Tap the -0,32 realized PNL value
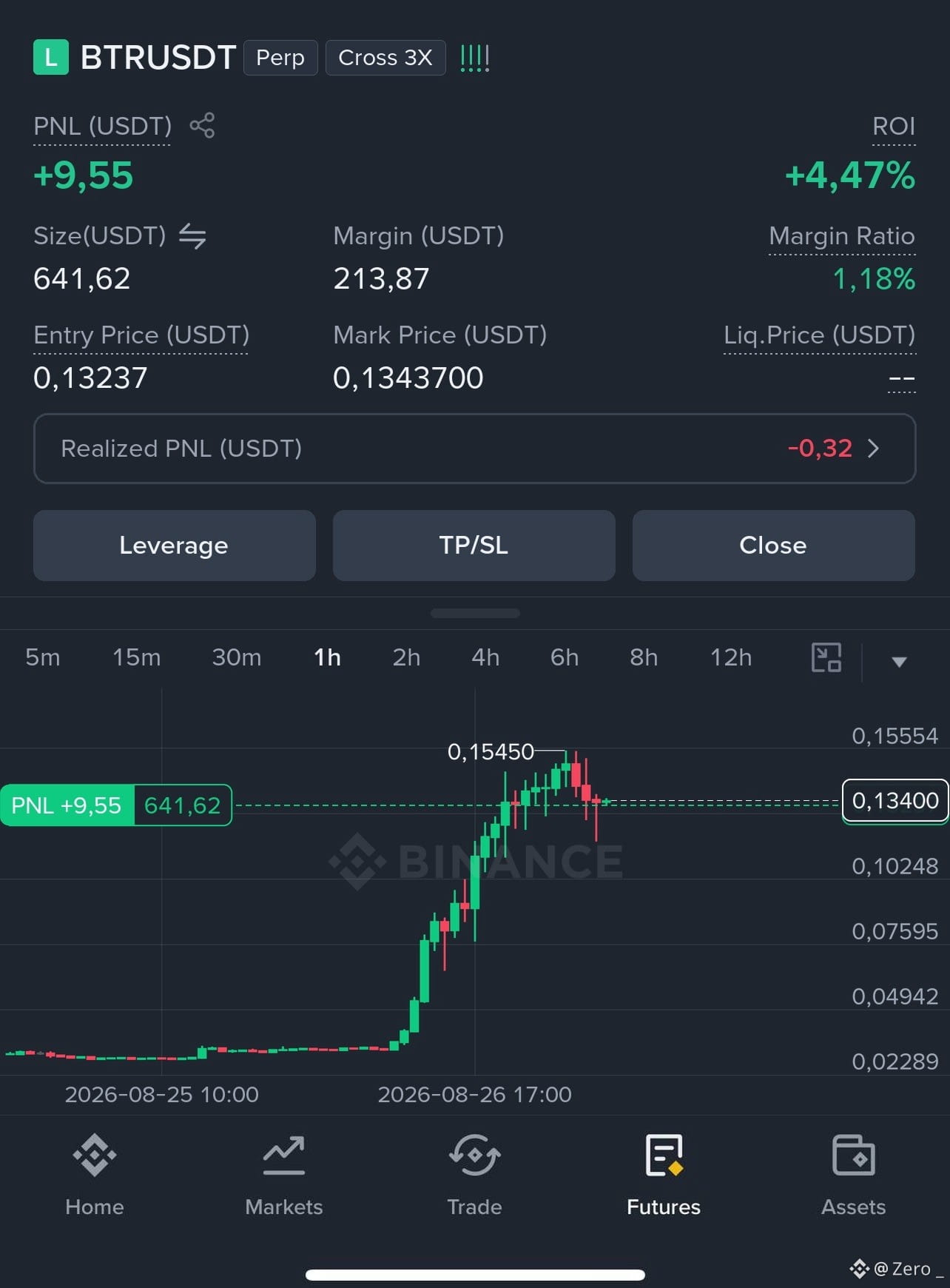This screenshot has width=950, height=1288. (820, 449)
